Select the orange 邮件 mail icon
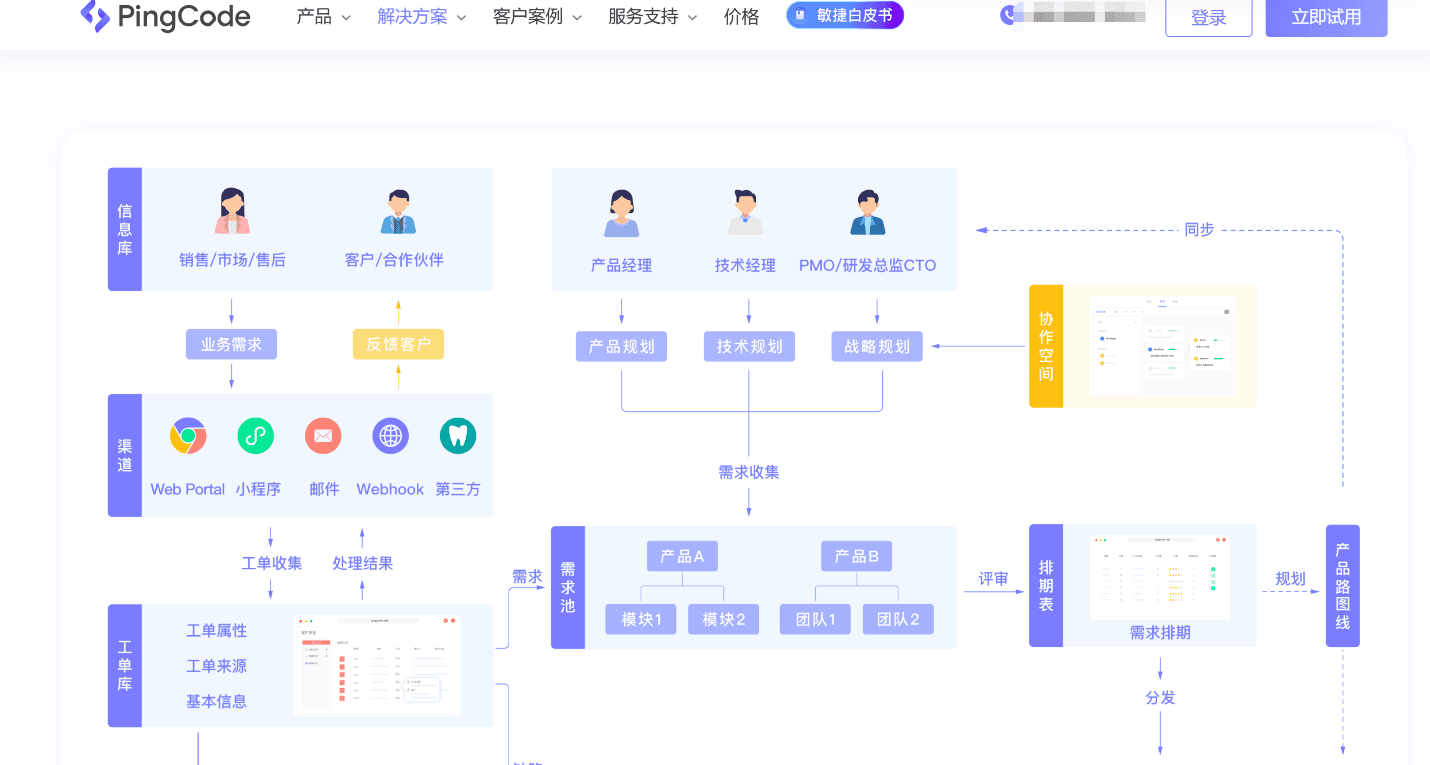The image size is (1430, 765). tap(323, 436)
